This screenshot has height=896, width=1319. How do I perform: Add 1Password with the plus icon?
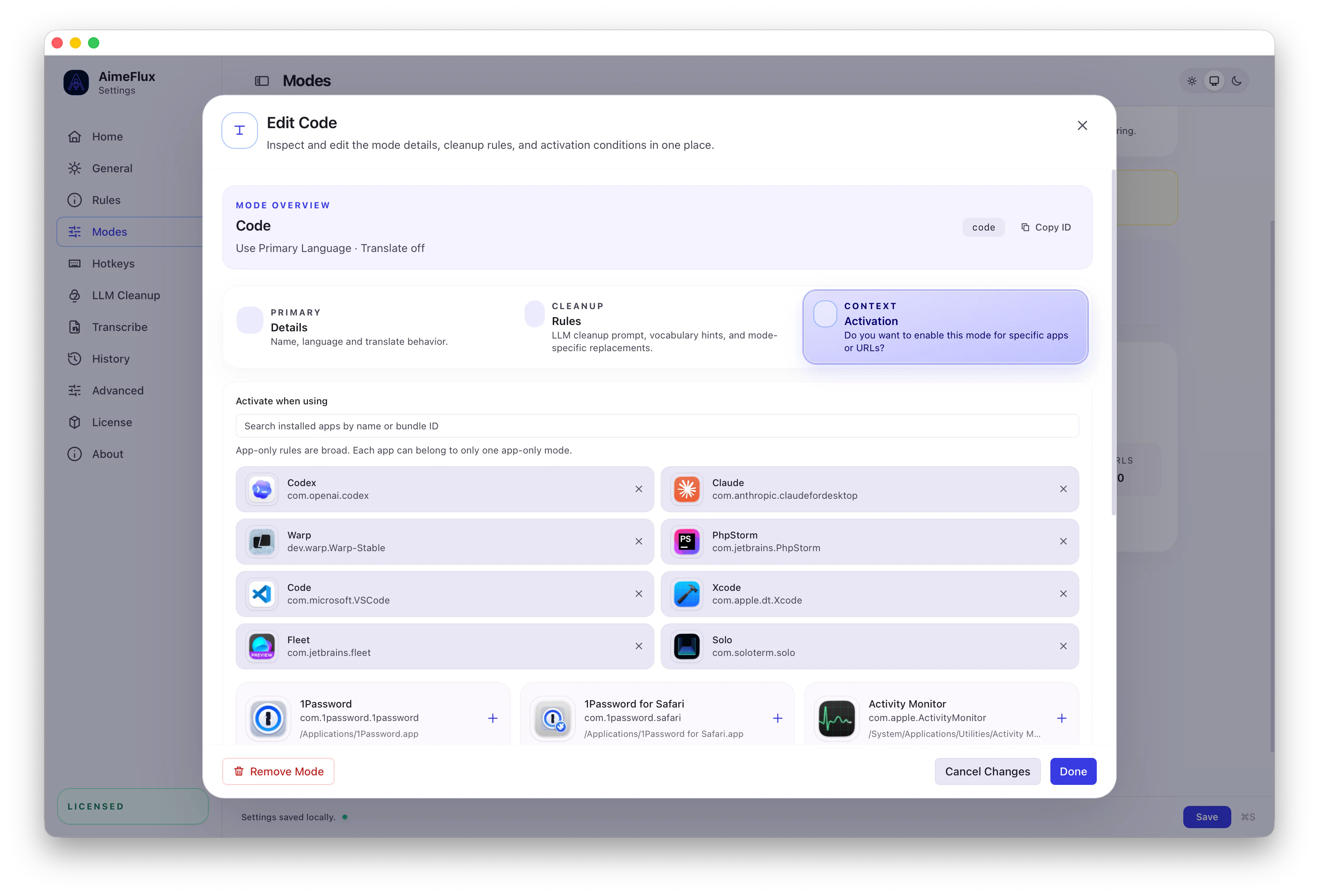coord(492,718)
